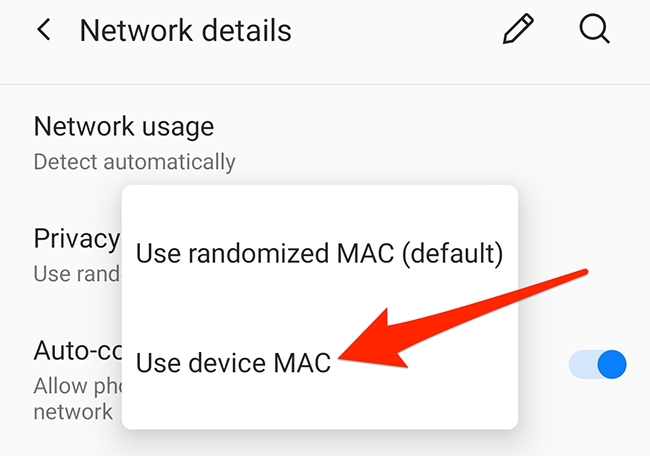Turn off the Auto-connect switch
This screenshot has height=456, width=650.
pyautogui.click(x=597, y=364)
